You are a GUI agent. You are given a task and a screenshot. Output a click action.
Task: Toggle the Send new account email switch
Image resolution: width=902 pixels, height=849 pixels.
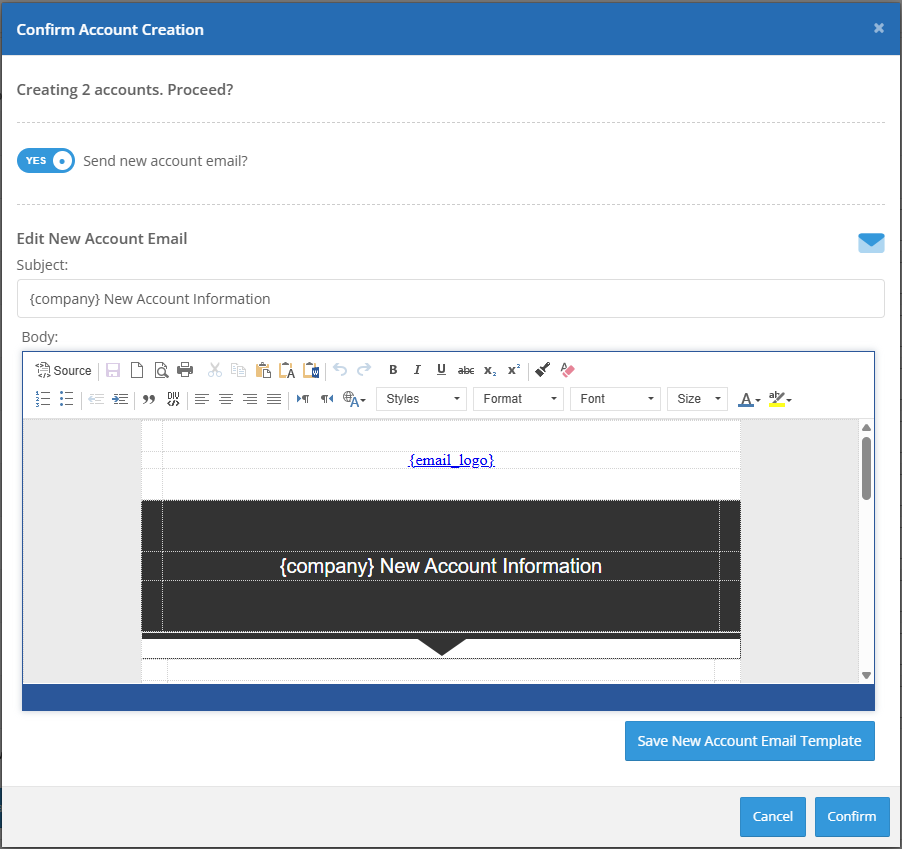46,161
